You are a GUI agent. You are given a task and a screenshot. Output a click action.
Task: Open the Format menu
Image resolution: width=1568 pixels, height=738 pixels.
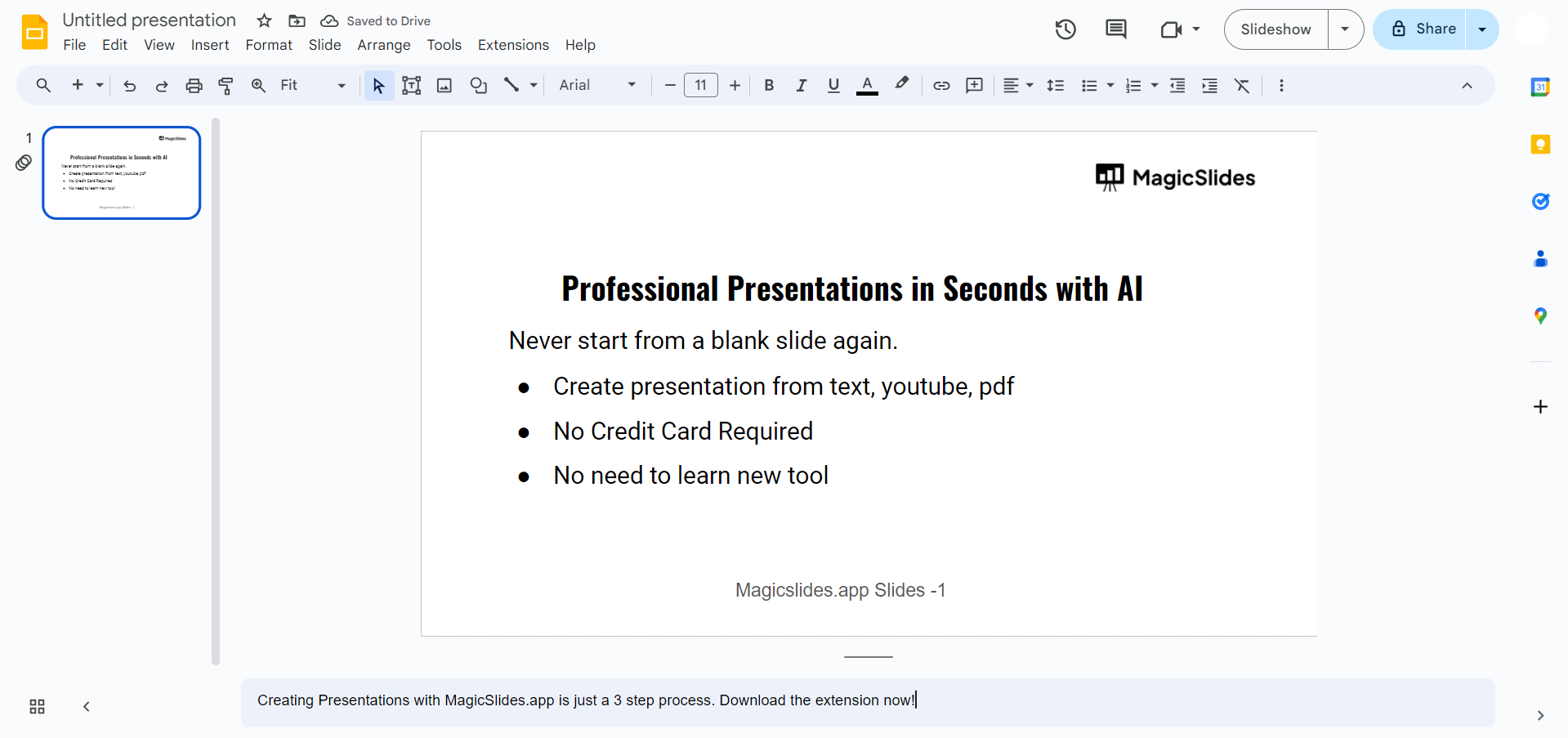tap(269, 45)
